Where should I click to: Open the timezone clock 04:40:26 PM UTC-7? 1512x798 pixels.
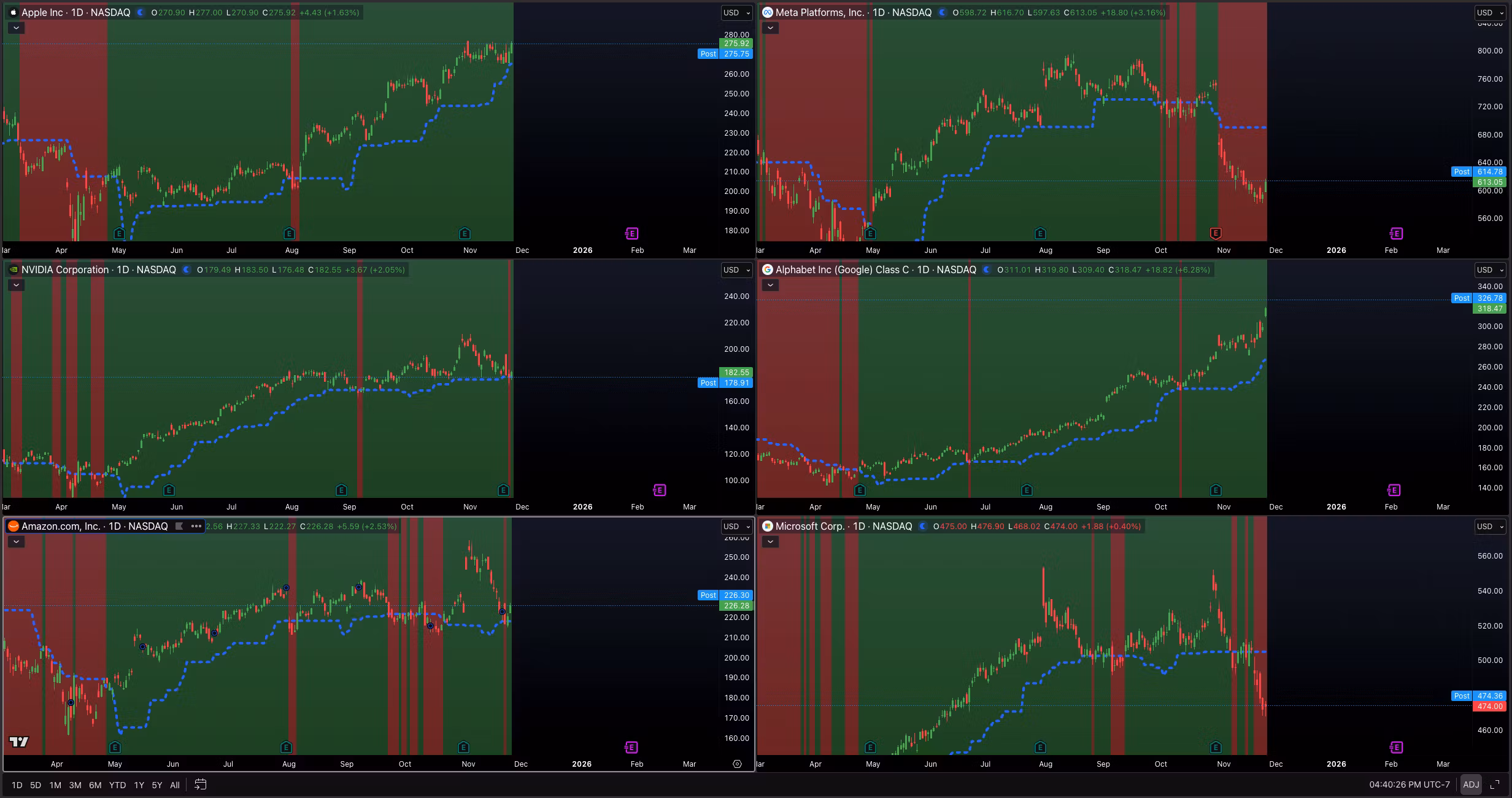coord(1410,784)
